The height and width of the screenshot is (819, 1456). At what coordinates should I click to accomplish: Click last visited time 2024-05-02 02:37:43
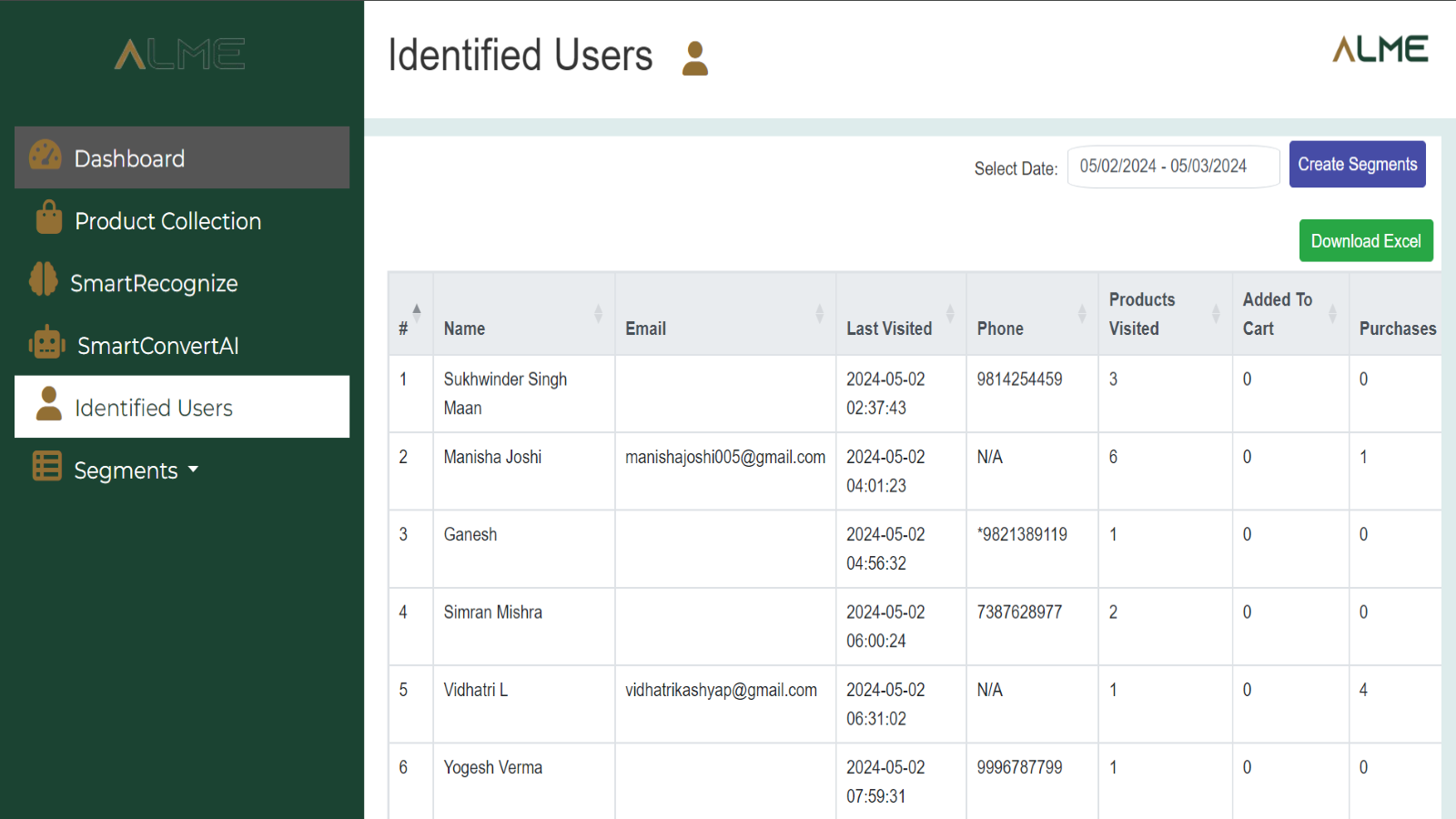pos(885,393)
